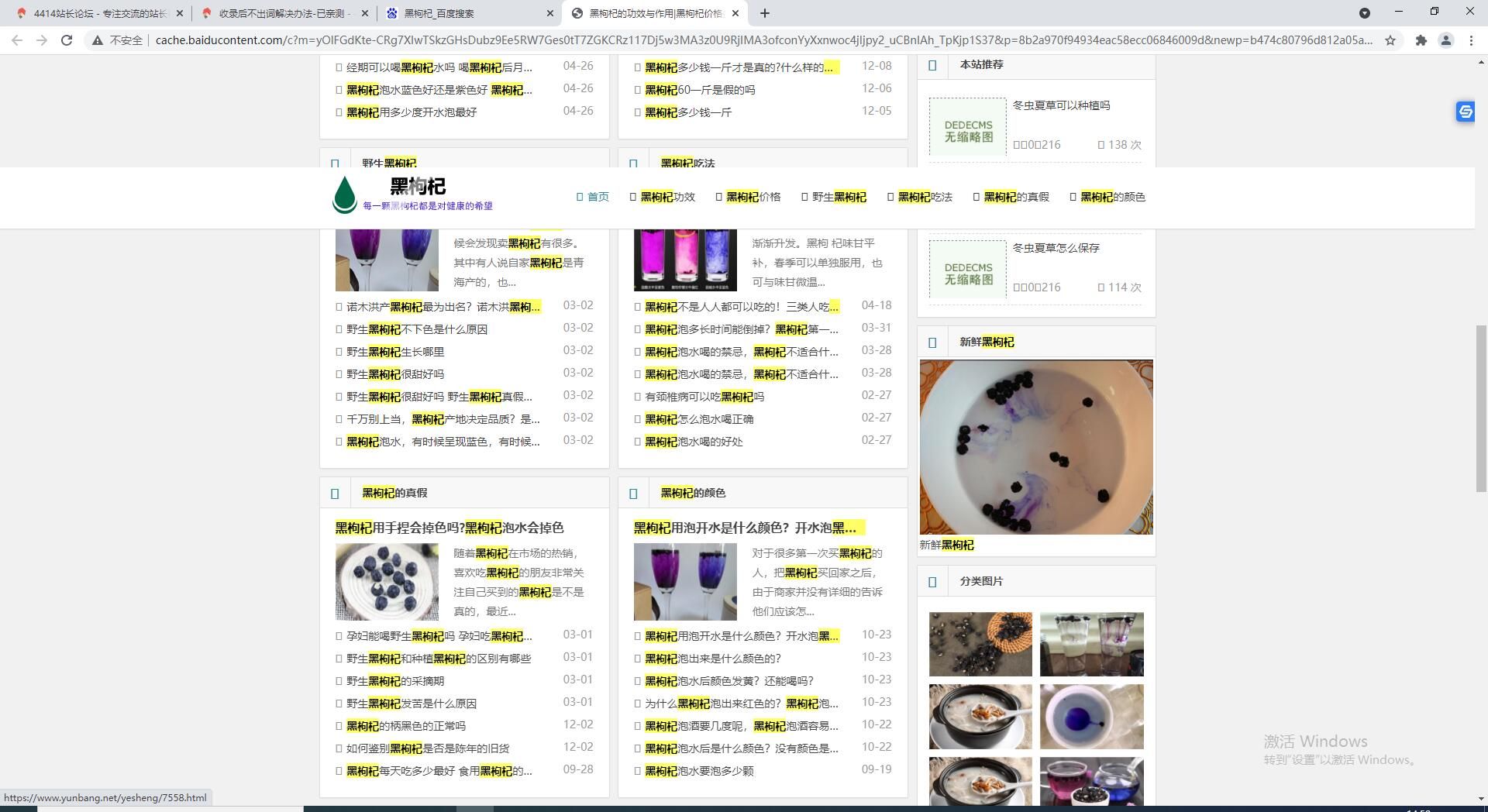Click the 黑枸杞吃法 section header icon
The height and width of the screenshot is (812, 1488).
[634, 163]
